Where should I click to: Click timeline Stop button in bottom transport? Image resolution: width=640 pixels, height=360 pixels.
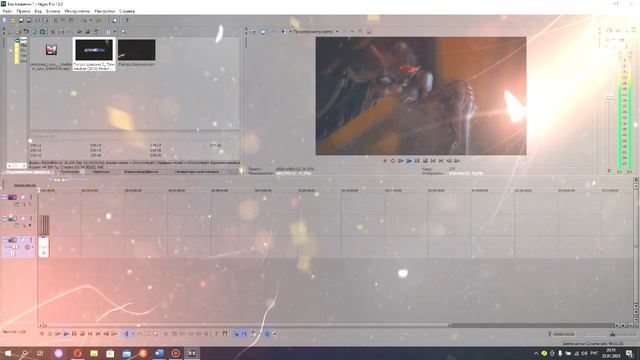tap(82, 334)
